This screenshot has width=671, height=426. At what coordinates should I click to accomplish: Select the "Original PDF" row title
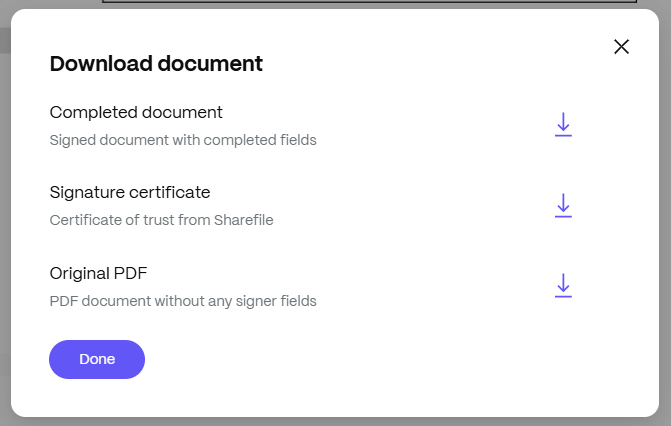(99, 272)
